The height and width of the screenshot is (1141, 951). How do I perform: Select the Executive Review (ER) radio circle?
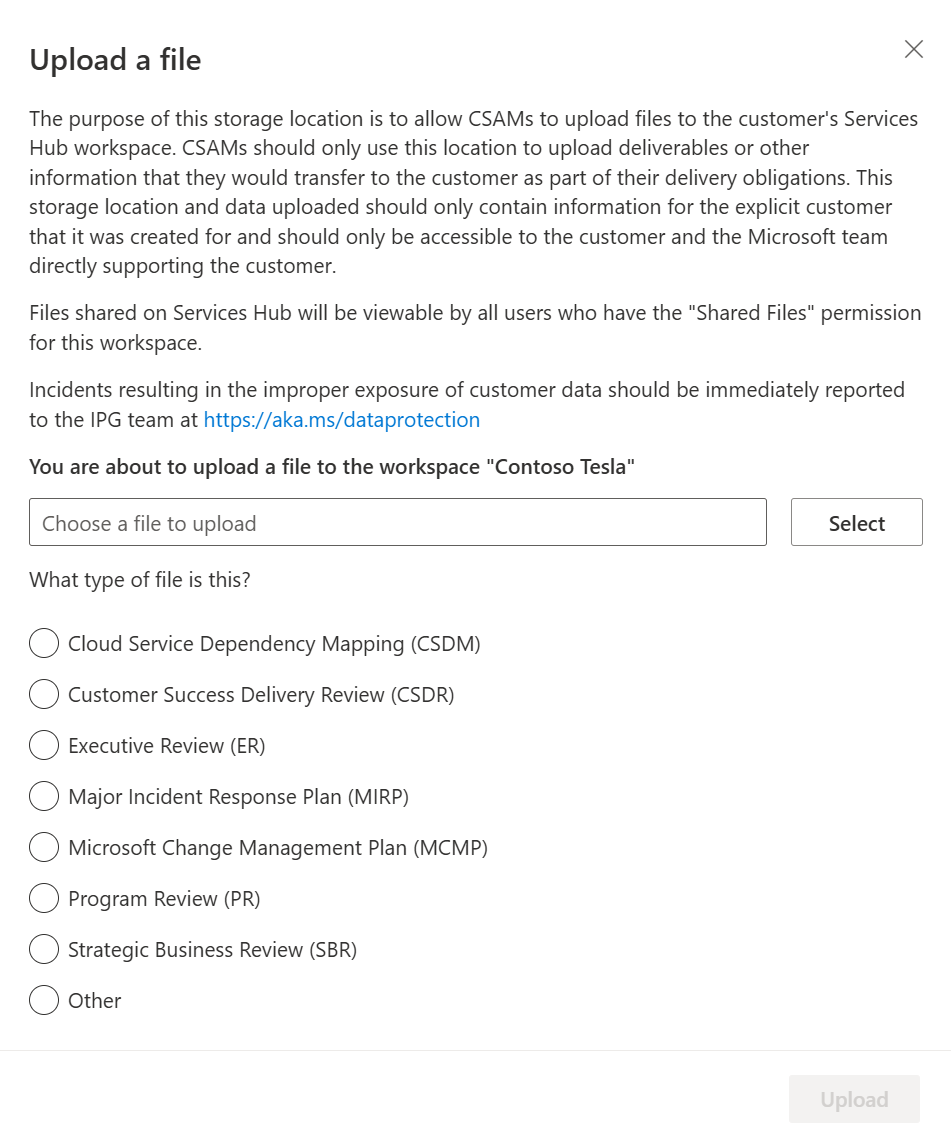point(44,745)
